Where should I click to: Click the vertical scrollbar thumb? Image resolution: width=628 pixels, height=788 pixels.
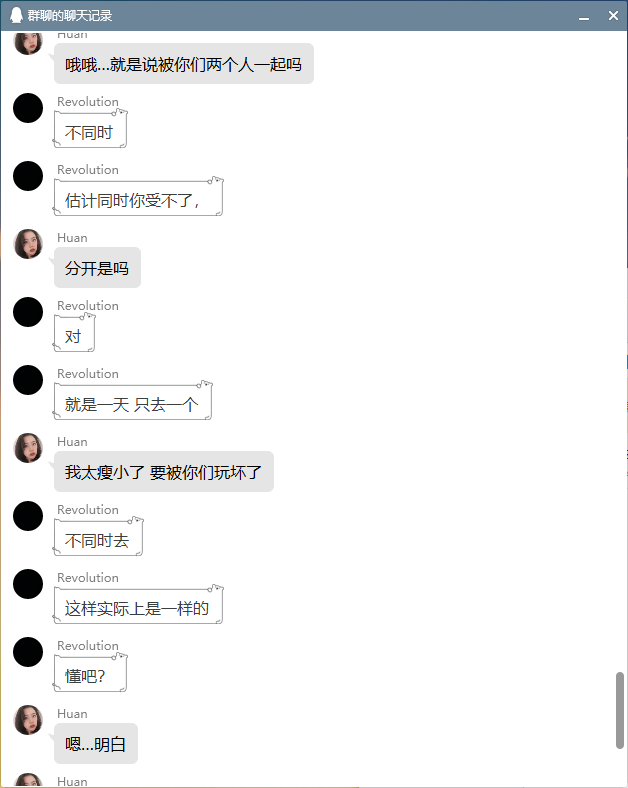click(x=620, y=711)
